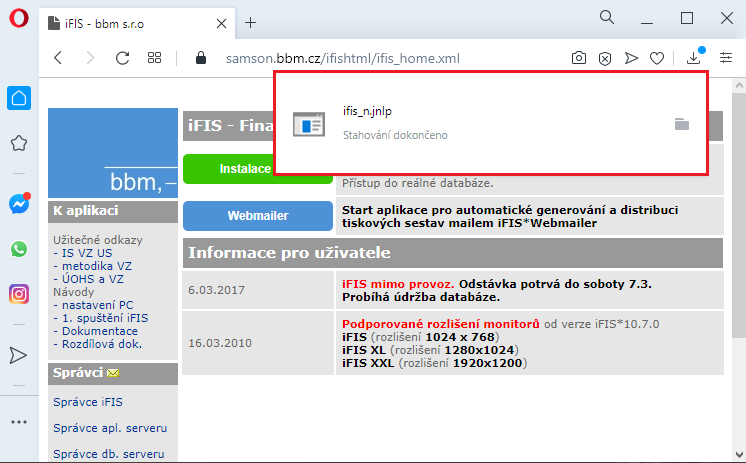Open Easy Setup sliders icon
The height and width of the screenshot is (463, 746).
click(x=726, y=58)
